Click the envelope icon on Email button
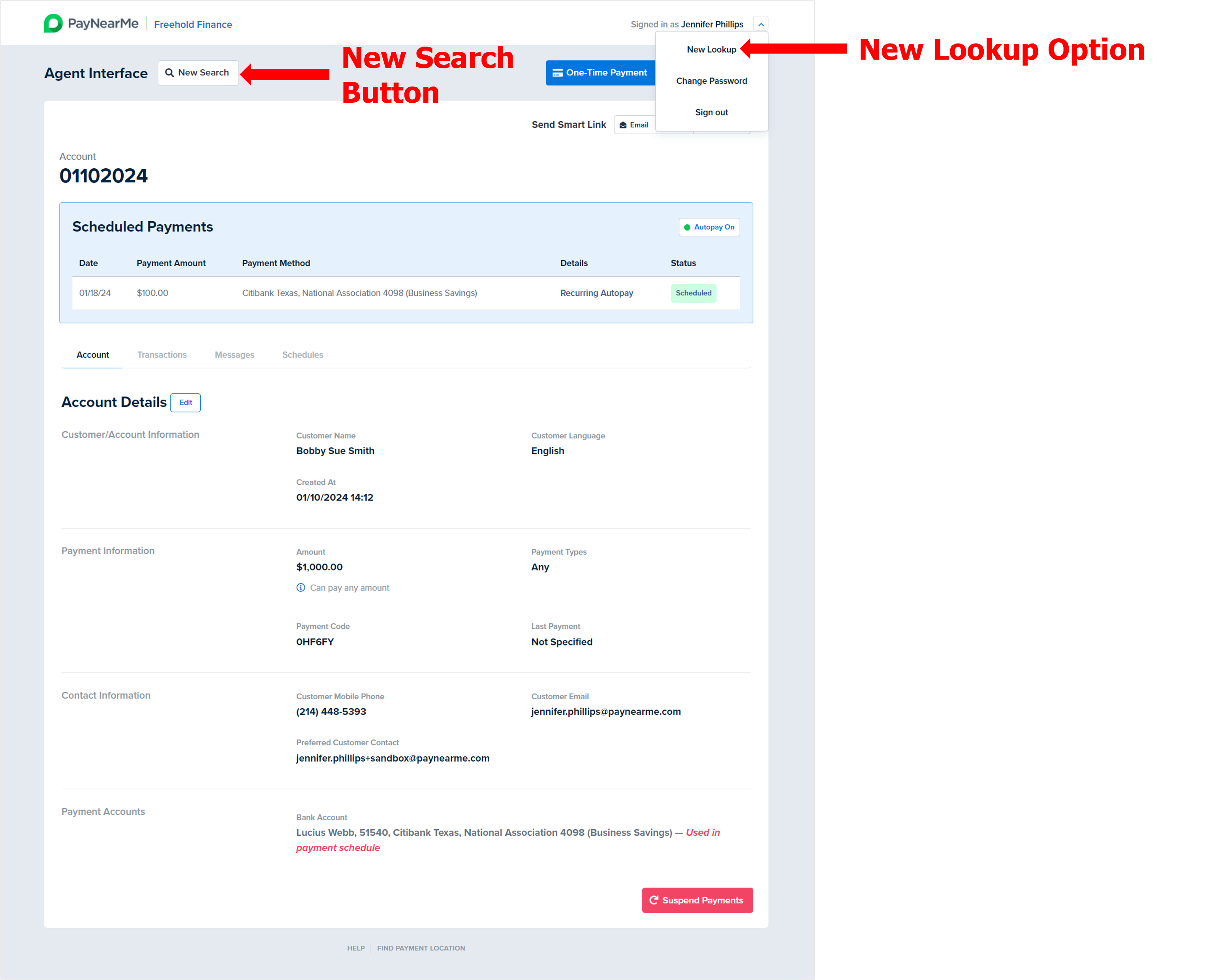Screen dimensions: 1218x980 622,125
